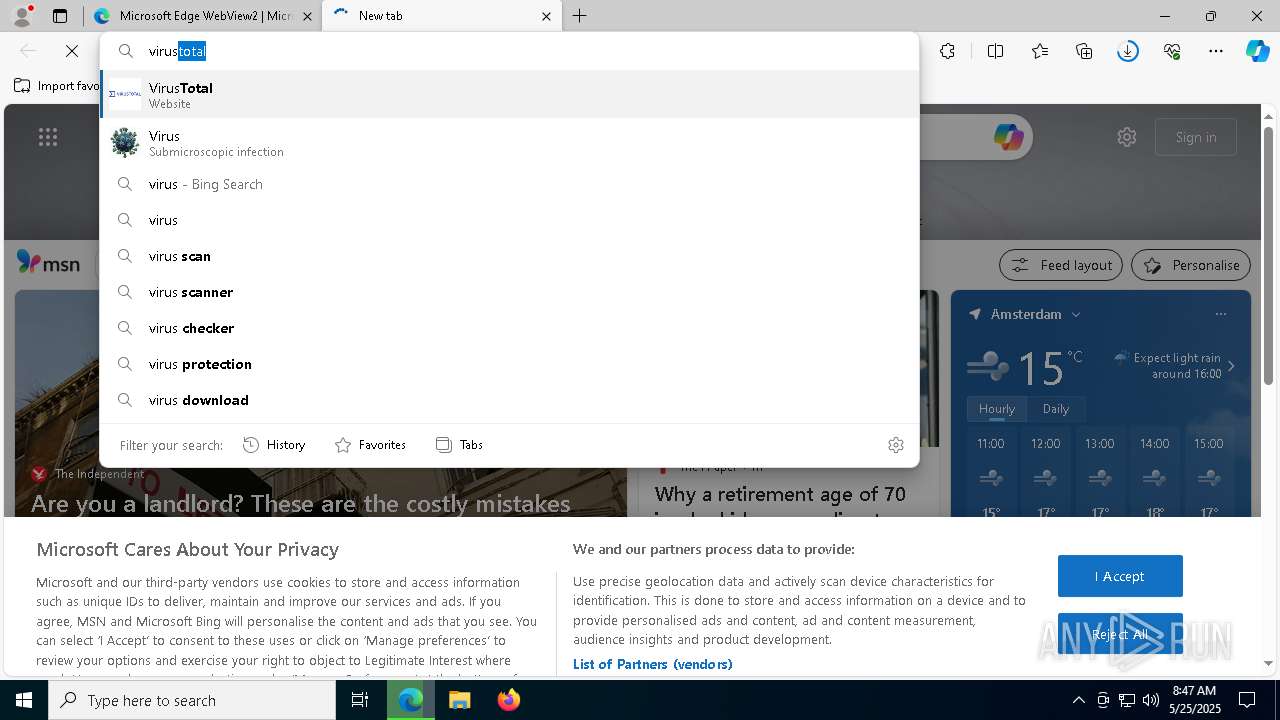Open the Downloads icon
1280x720 pixels.
pos(1128,51)
